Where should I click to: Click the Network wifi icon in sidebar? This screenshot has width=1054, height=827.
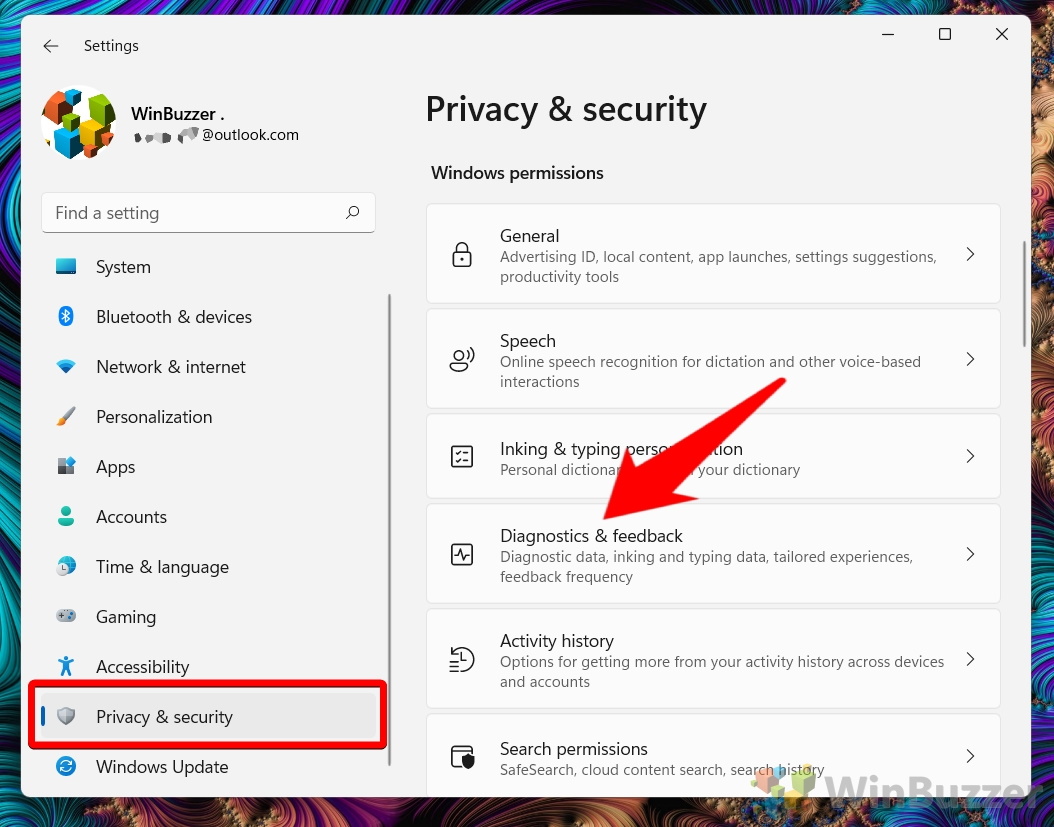point(66,367)
